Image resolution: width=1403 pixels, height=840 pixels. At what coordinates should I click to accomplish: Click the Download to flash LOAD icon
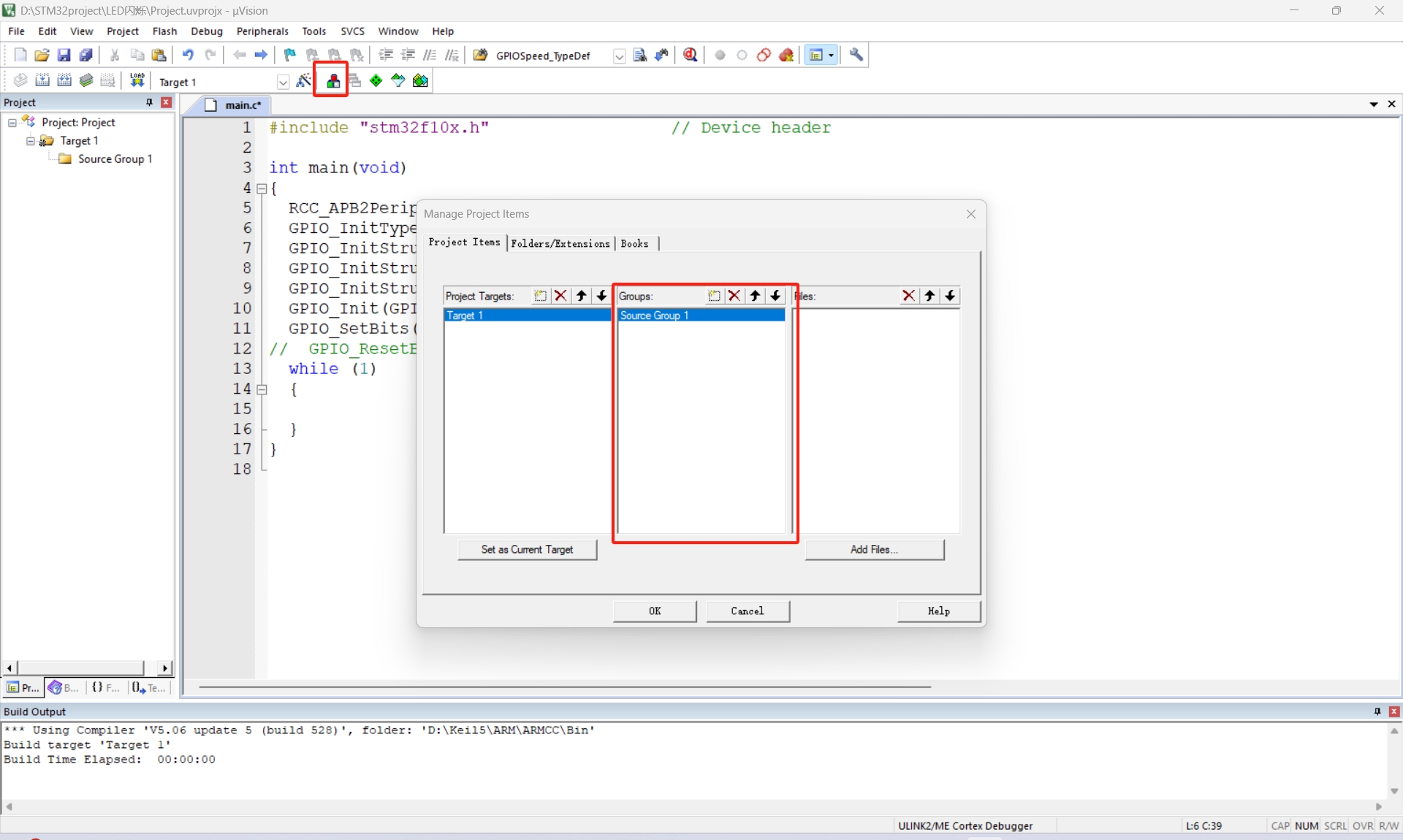click(x=137, y=81)
